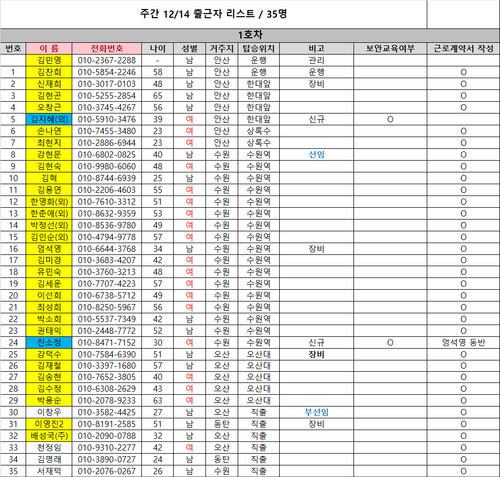Click the name cell '김수정'
Screen dimensions: 500x477
tap(49, 389)
